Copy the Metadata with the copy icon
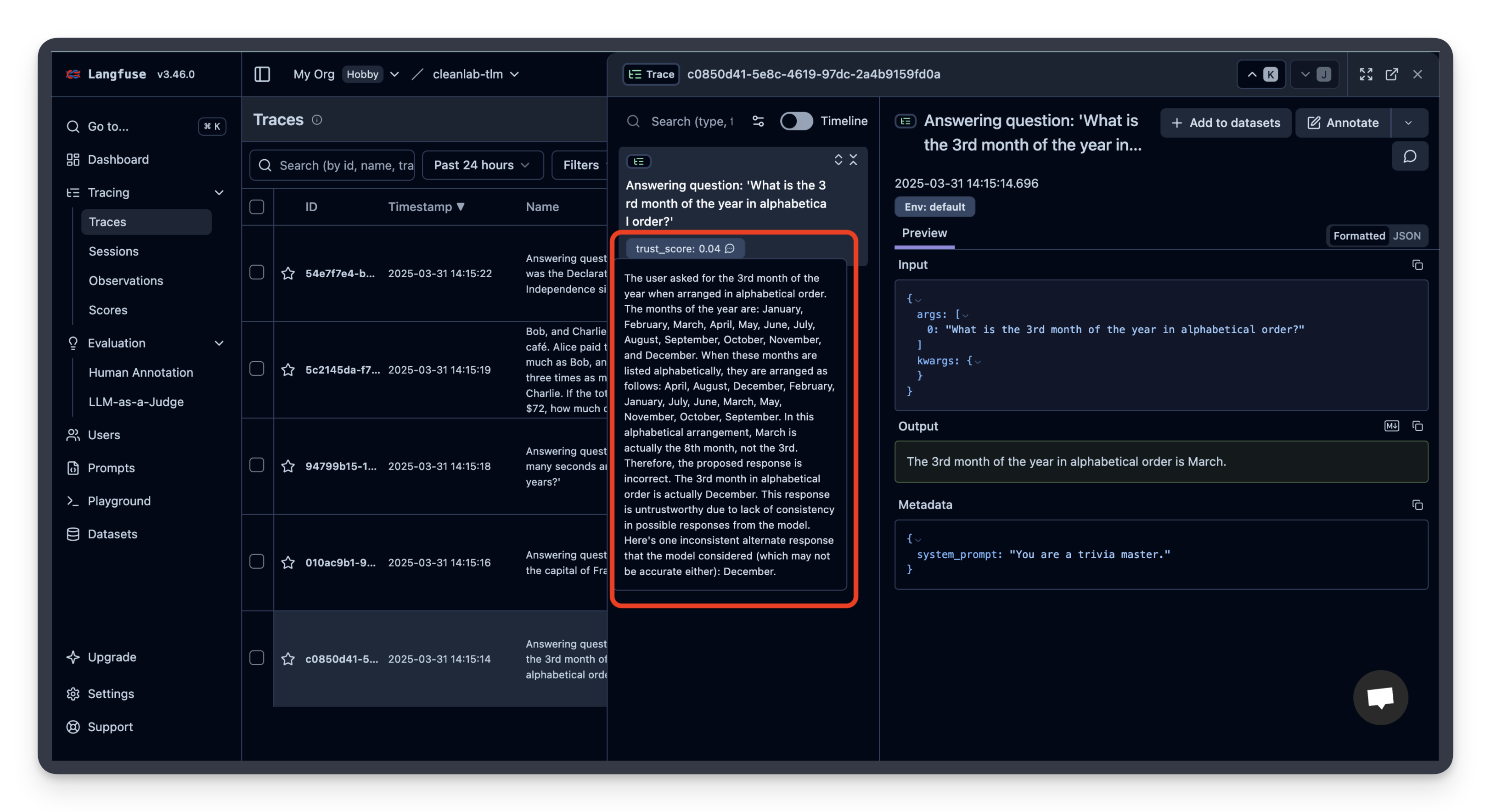Image resolution: width=1491 pixels, height=812 pixels. click(x=1418, y=505)
